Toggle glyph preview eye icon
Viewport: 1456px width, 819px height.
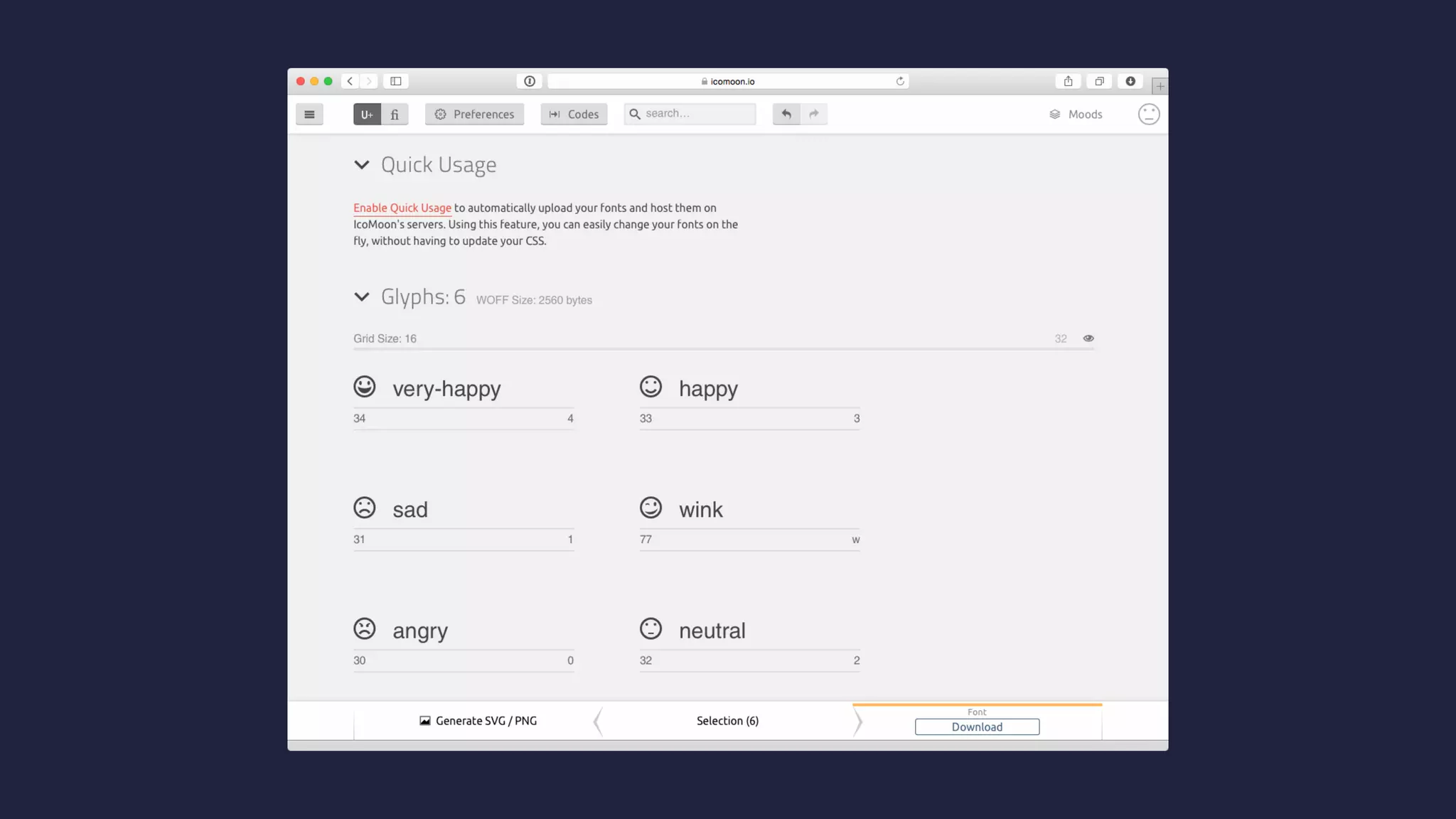(x=1088, y=338)
